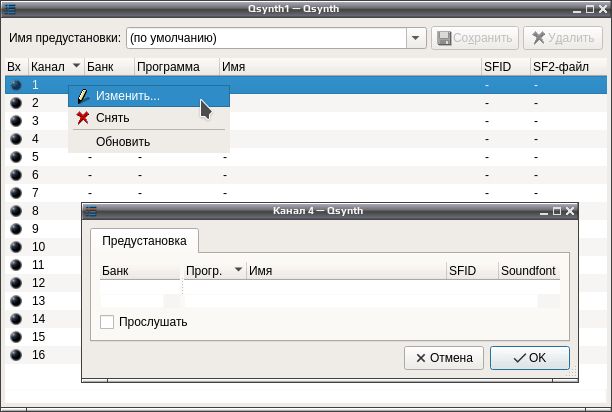Switch to the Предустановка tab
The height and width of the screenshot is (412, 612).
pyautogui.click(x=144, y=241)
